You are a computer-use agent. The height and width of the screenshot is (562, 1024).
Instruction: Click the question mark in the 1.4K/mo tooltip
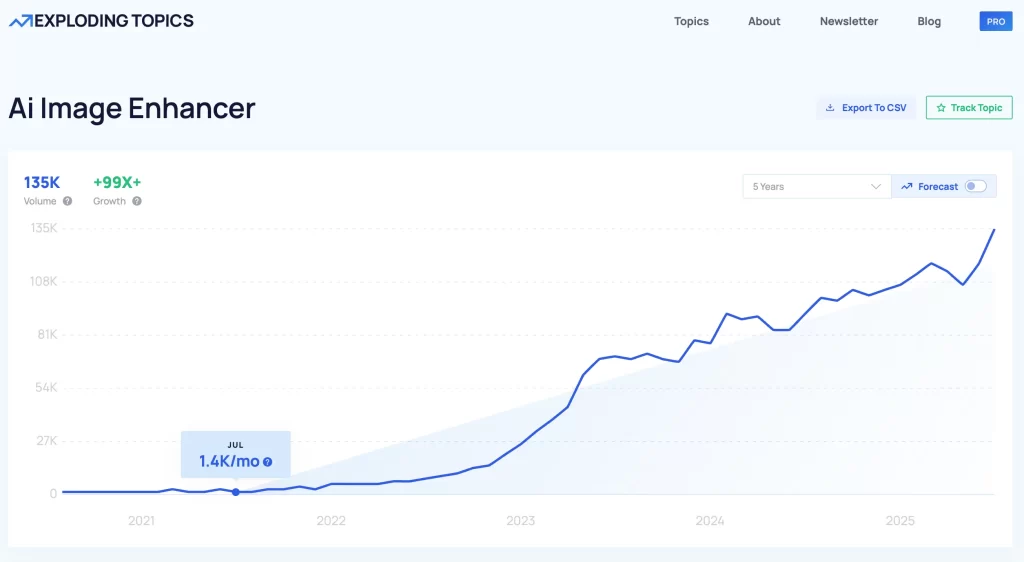click(x=268, y=462)
